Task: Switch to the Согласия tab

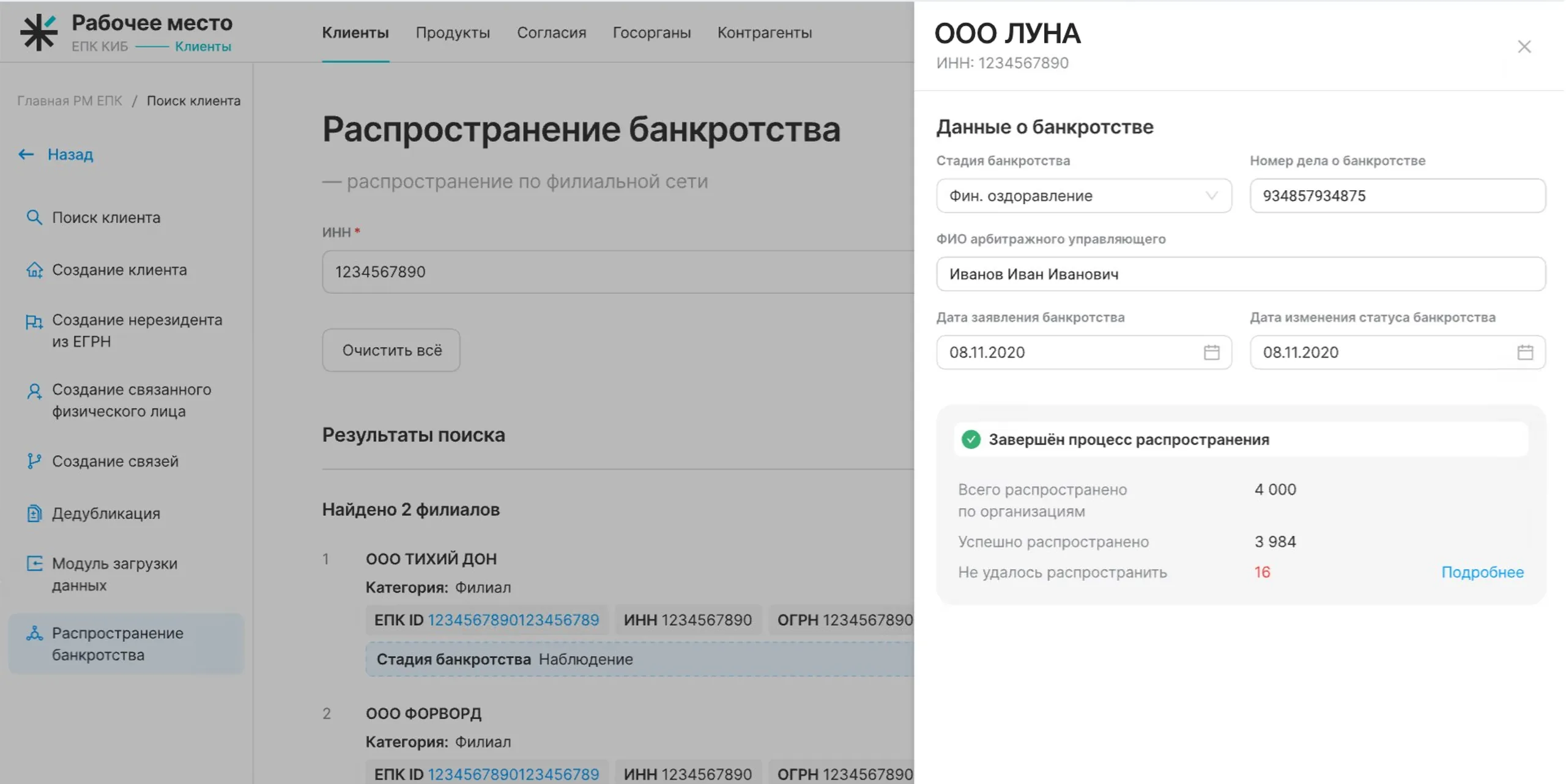Action: (x=551, y=32)
